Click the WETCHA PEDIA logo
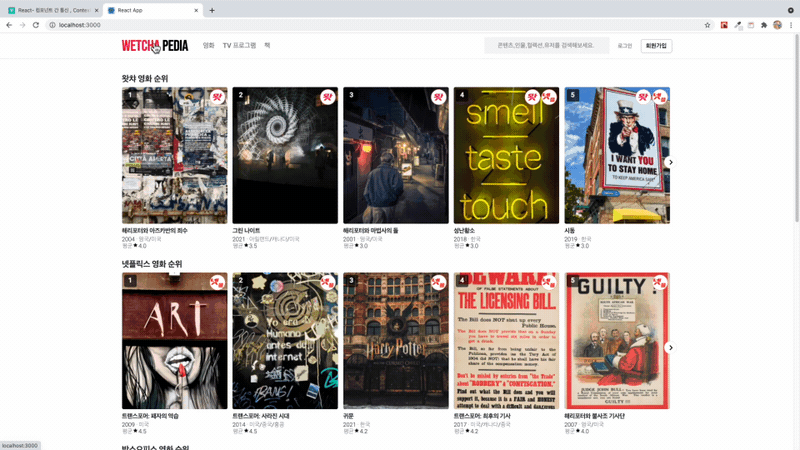The width and height of the screenshot is (800, 450). tap(155, 46)
